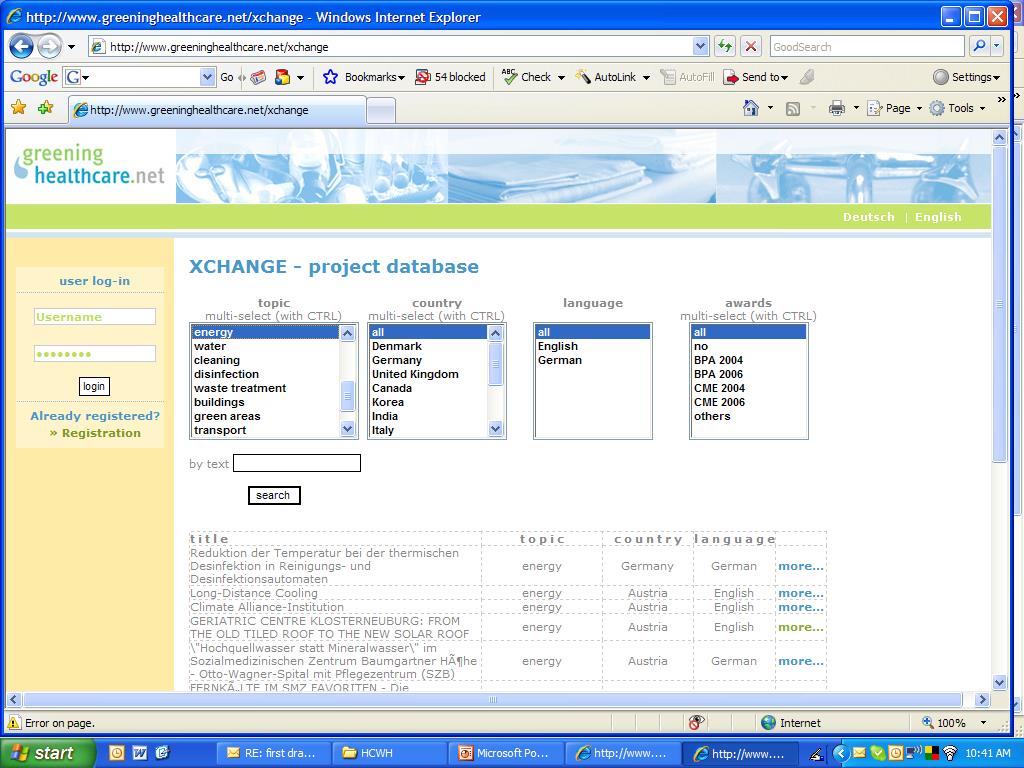Open the Send to dropdown
This screenshot has width=1024, height=768.
(784, 78)
